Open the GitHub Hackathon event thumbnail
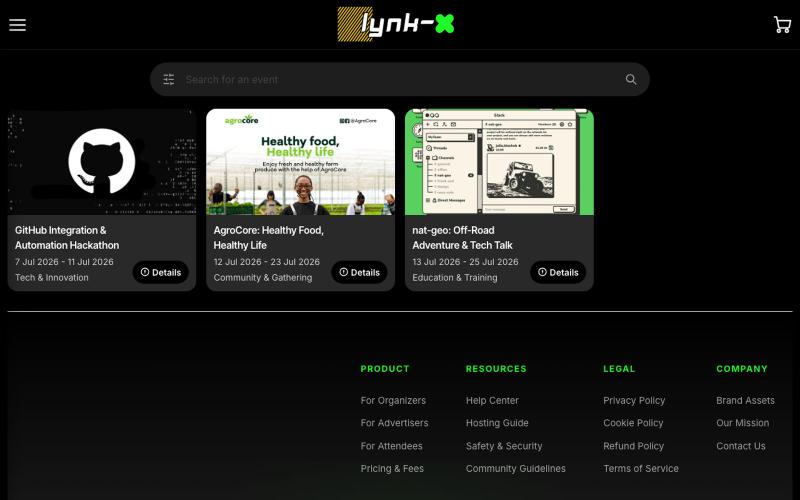Screen dimensions: 800x500 [102, 162]
